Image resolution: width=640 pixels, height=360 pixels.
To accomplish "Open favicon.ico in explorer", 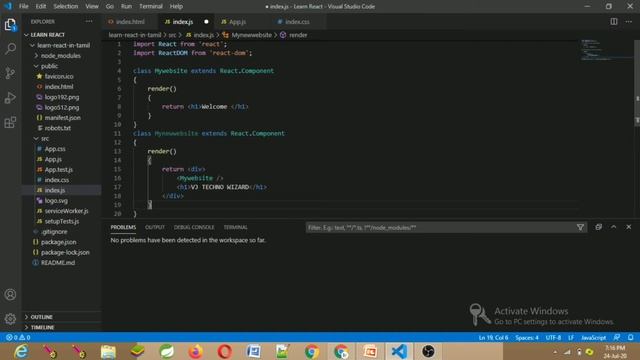I will tap(59, 76).
